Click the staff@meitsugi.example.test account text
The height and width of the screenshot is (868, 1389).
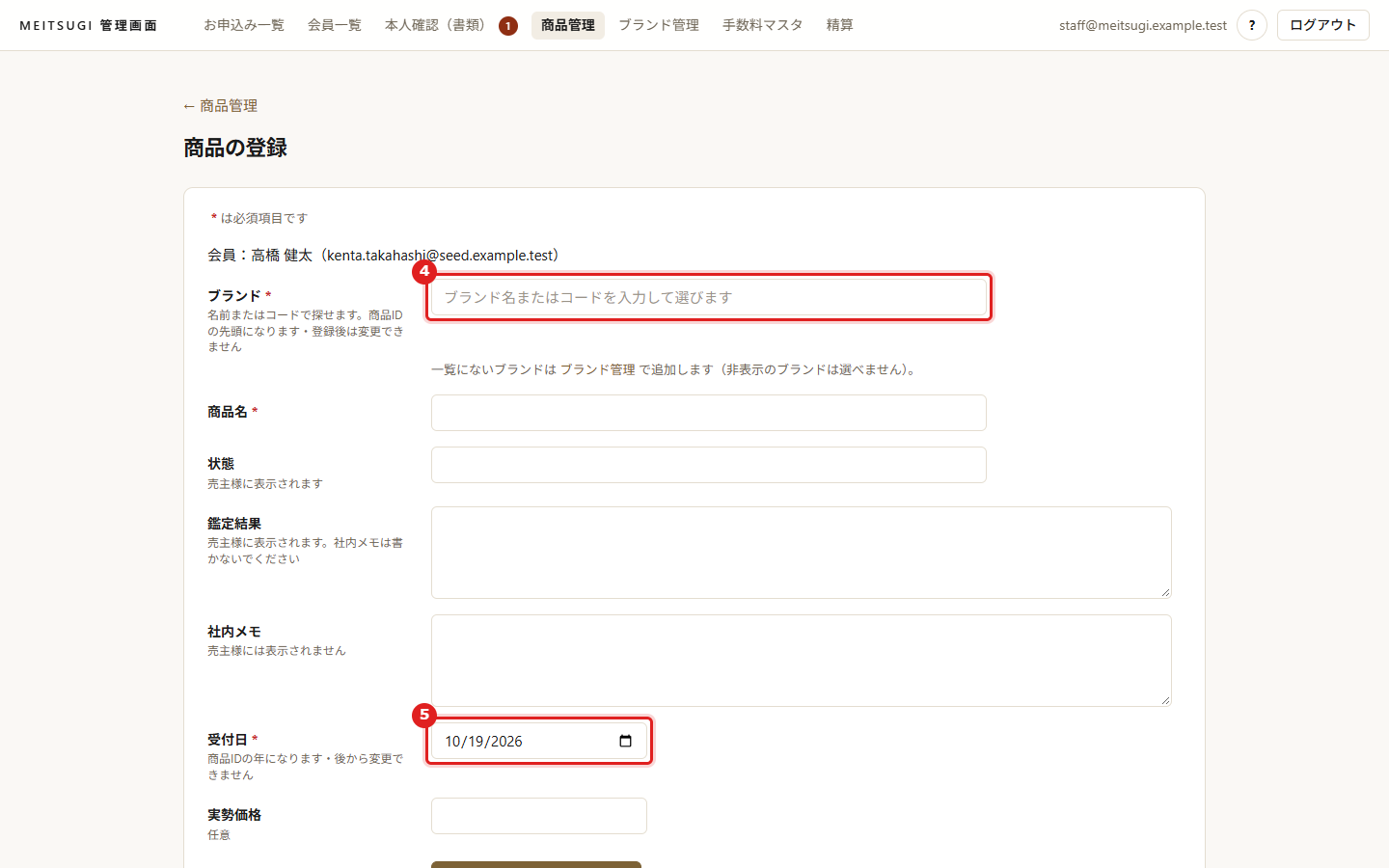click(1143, 25)
